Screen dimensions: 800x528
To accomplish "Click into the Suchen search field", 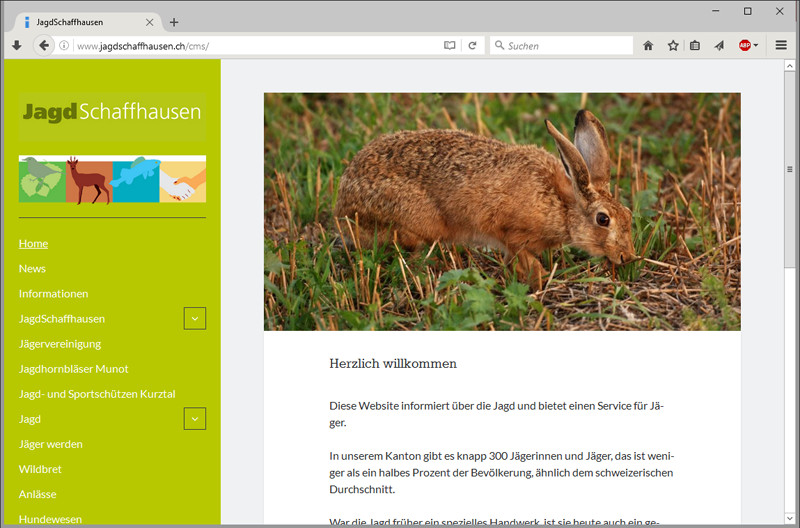I will point(565,45).
